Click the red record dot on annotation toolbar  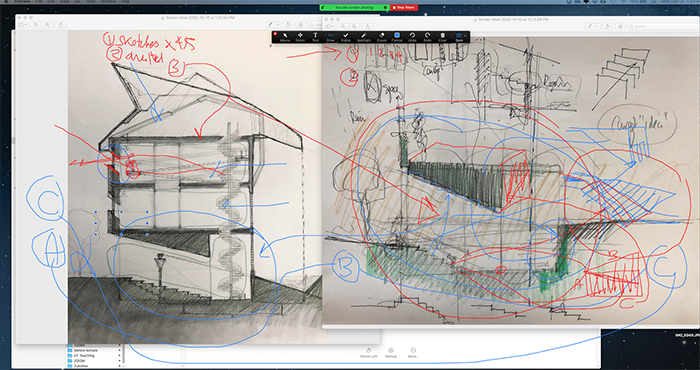click(x=275, y=33)
